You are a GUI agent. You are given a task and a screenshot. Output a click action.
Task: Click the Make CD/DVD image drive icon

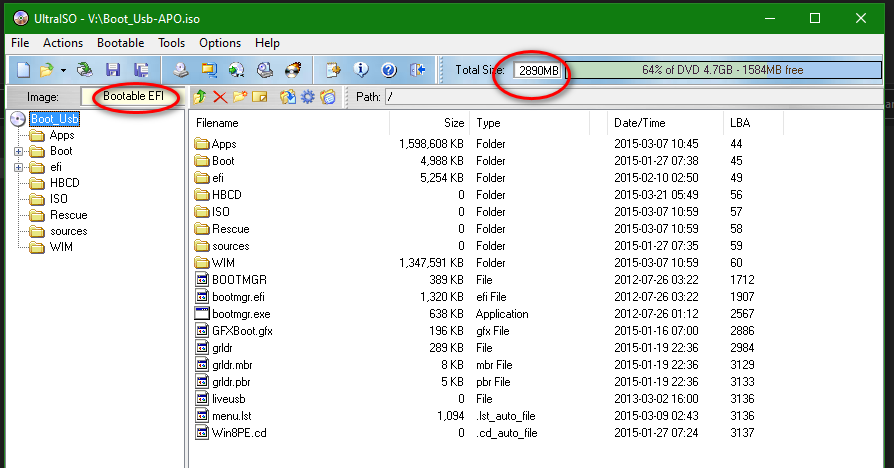click(181, 70)
